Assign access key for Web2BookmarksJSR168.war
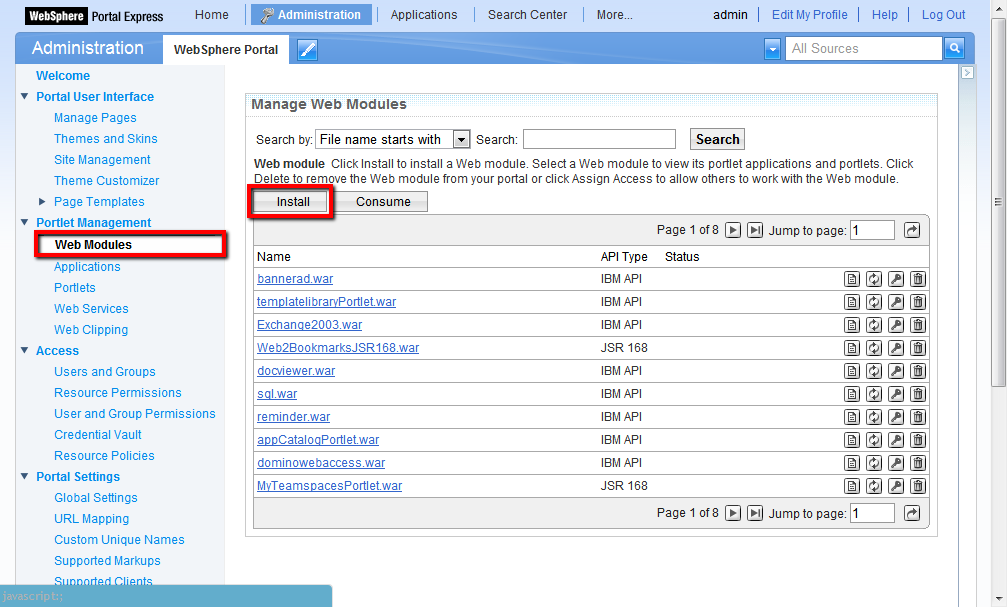Viewport: 1007px width, 607px height. click(x=896, y=348)
